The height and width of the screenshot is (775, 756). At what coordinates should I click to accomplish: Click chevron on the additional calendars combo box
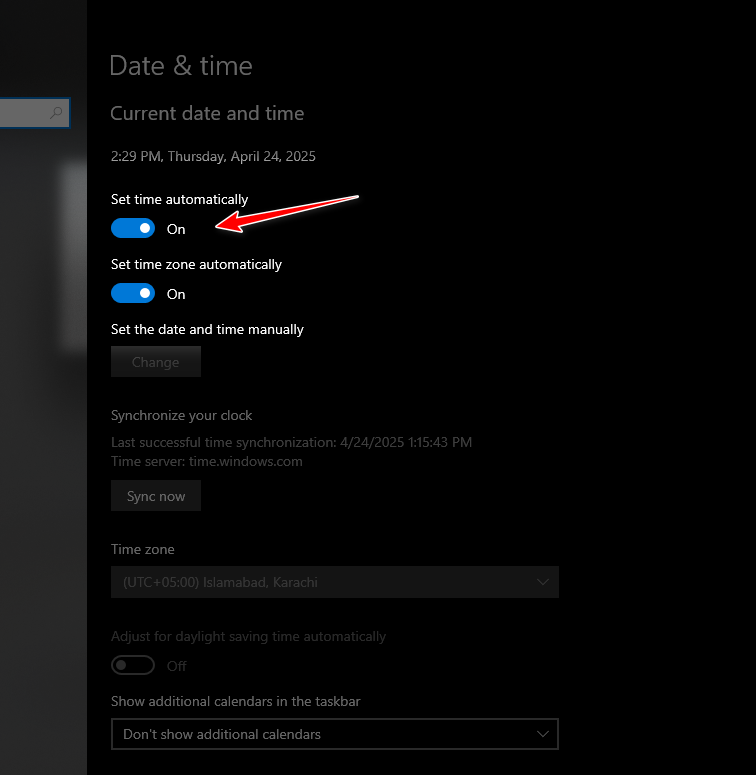coord(543,734)
